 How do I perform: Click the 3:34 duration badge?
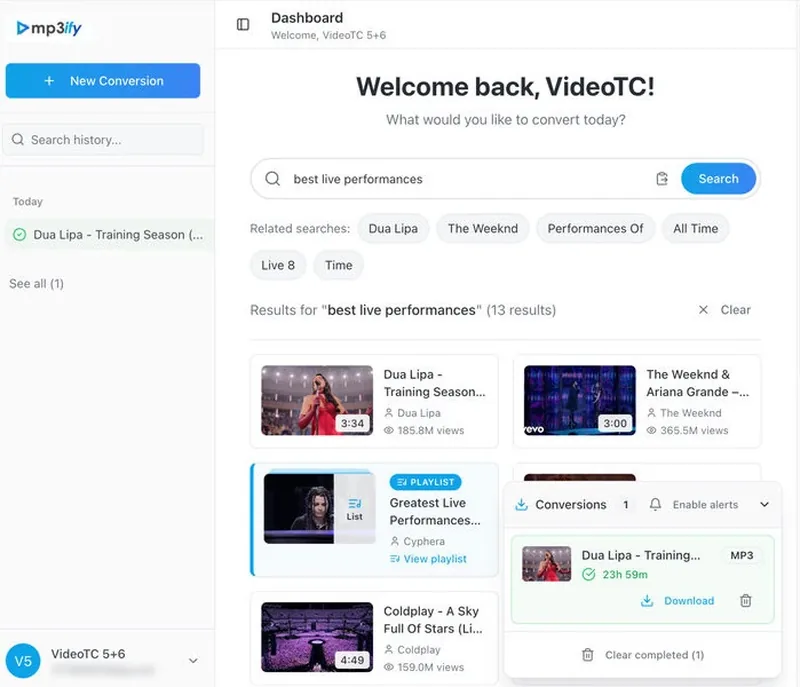click(352, 423)
